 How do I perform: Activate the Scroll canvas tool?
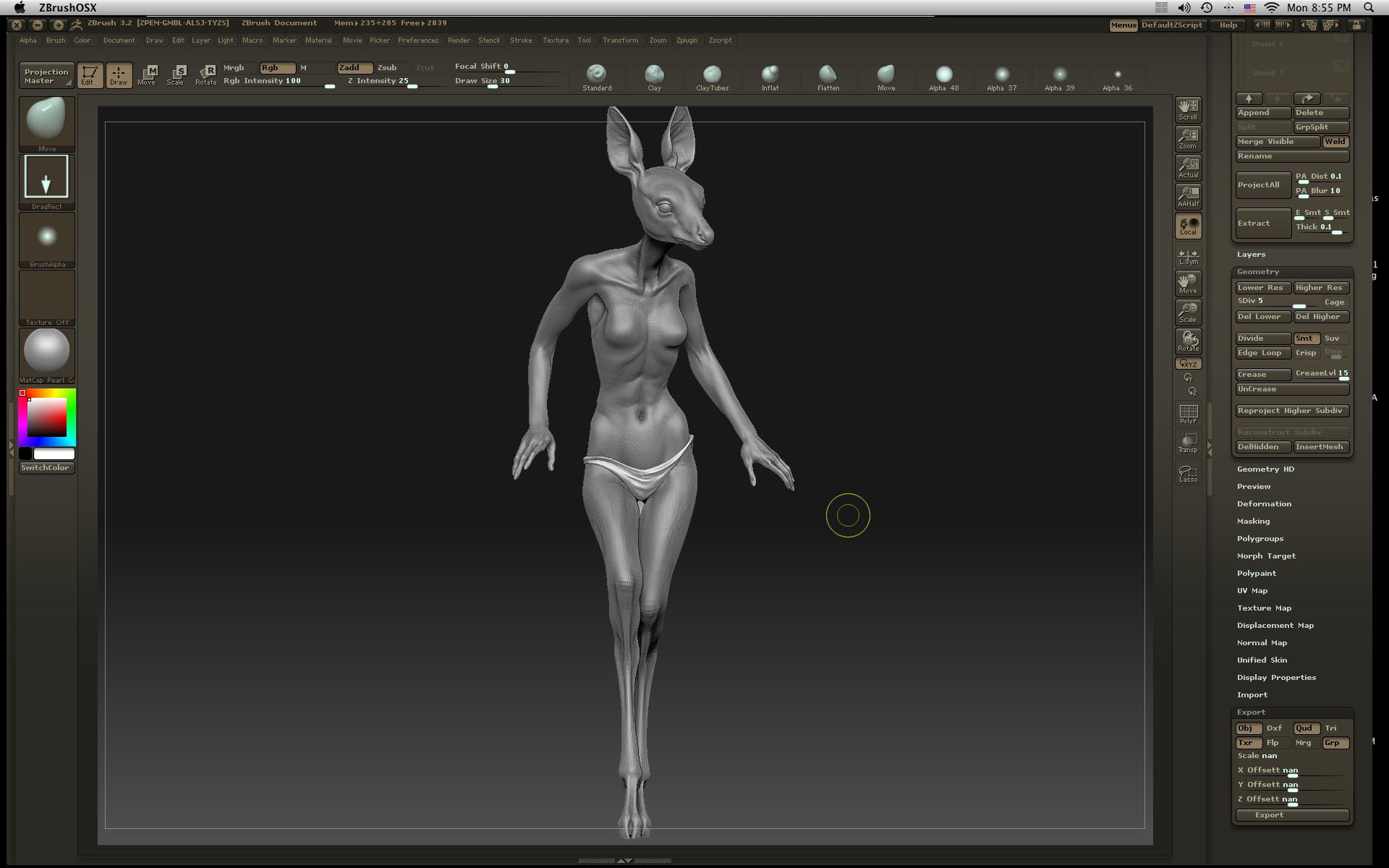pyautogui.click(x=1188, y=109)
